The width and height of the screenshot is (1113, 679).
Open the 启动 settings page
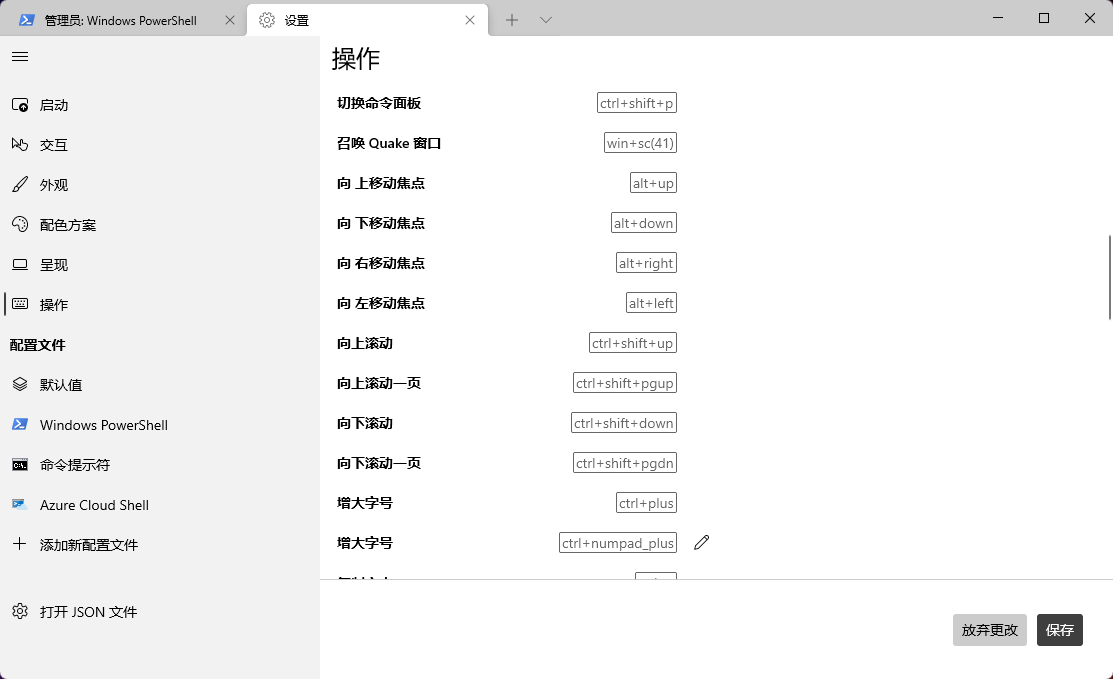click(x=54, y=105)
